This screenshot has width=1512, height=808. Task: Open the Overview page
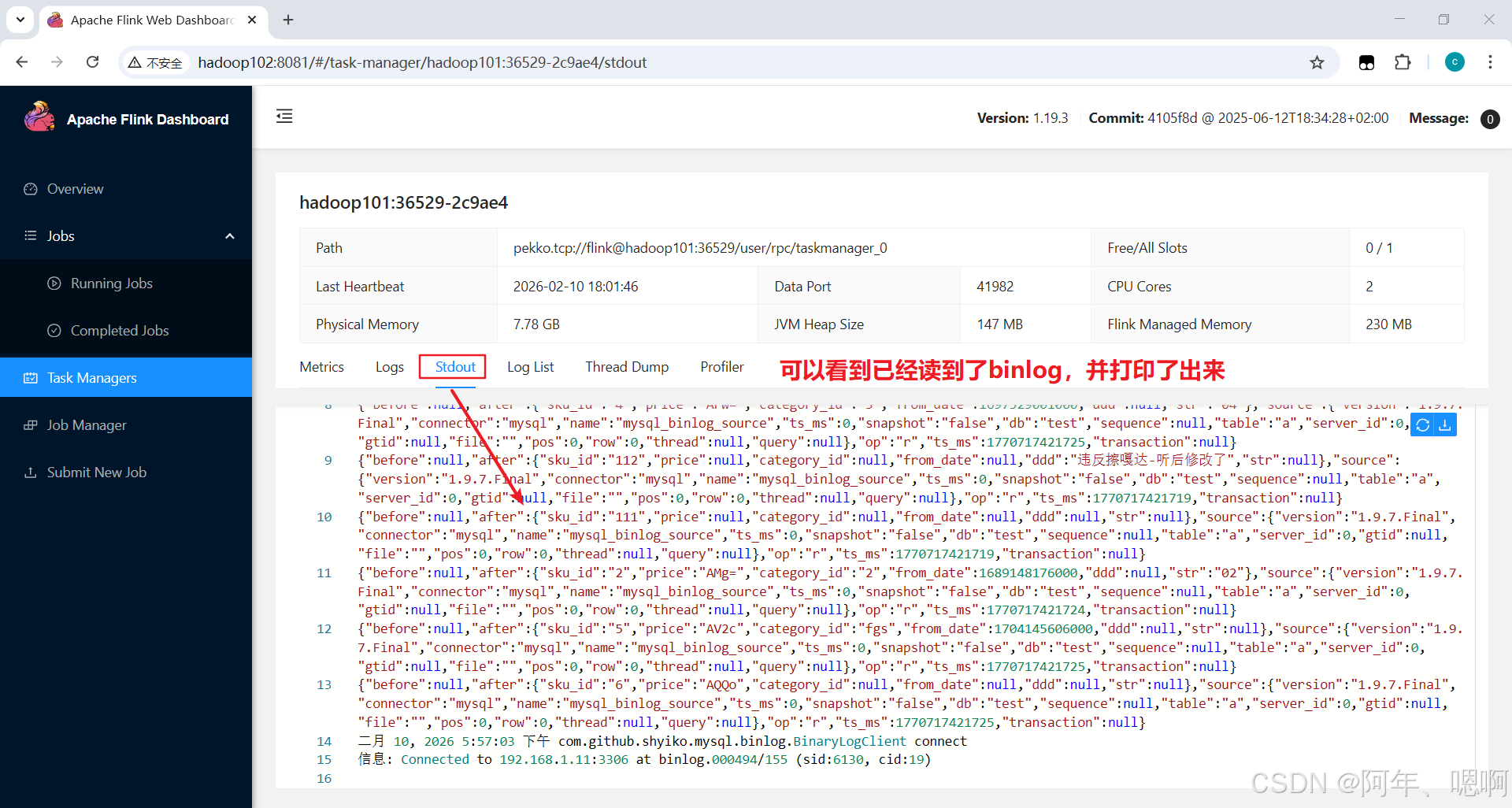[x=126, y=189]
